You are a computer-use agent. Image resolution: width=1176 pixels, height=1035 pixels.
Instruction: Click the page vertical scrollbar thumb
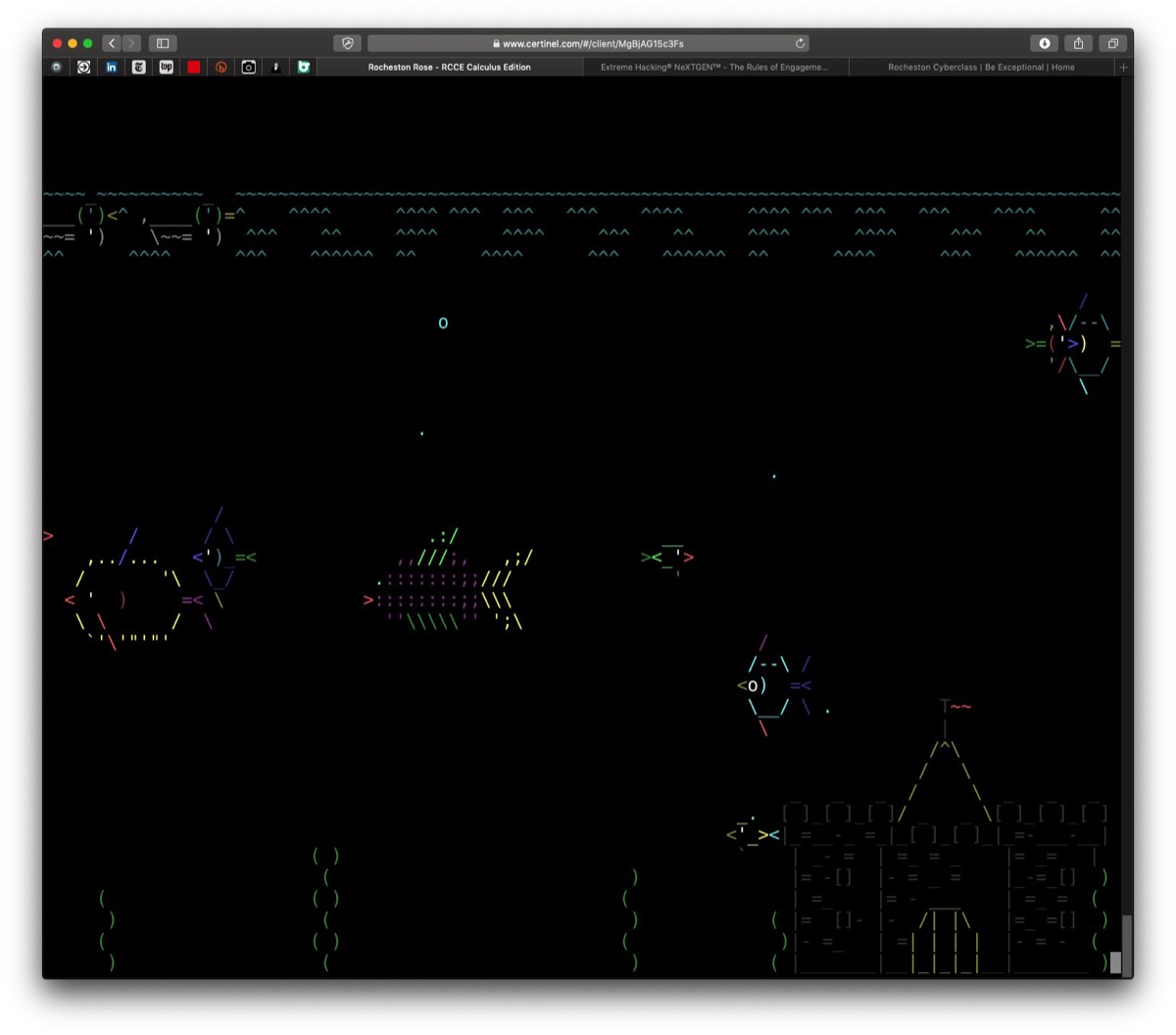click(x=1127, y=945)
